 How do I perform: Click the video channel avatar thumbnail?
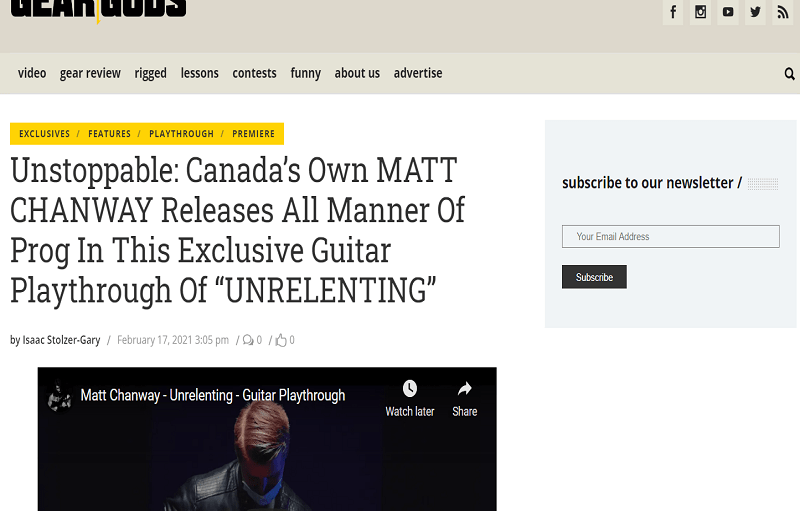[60, 396]
